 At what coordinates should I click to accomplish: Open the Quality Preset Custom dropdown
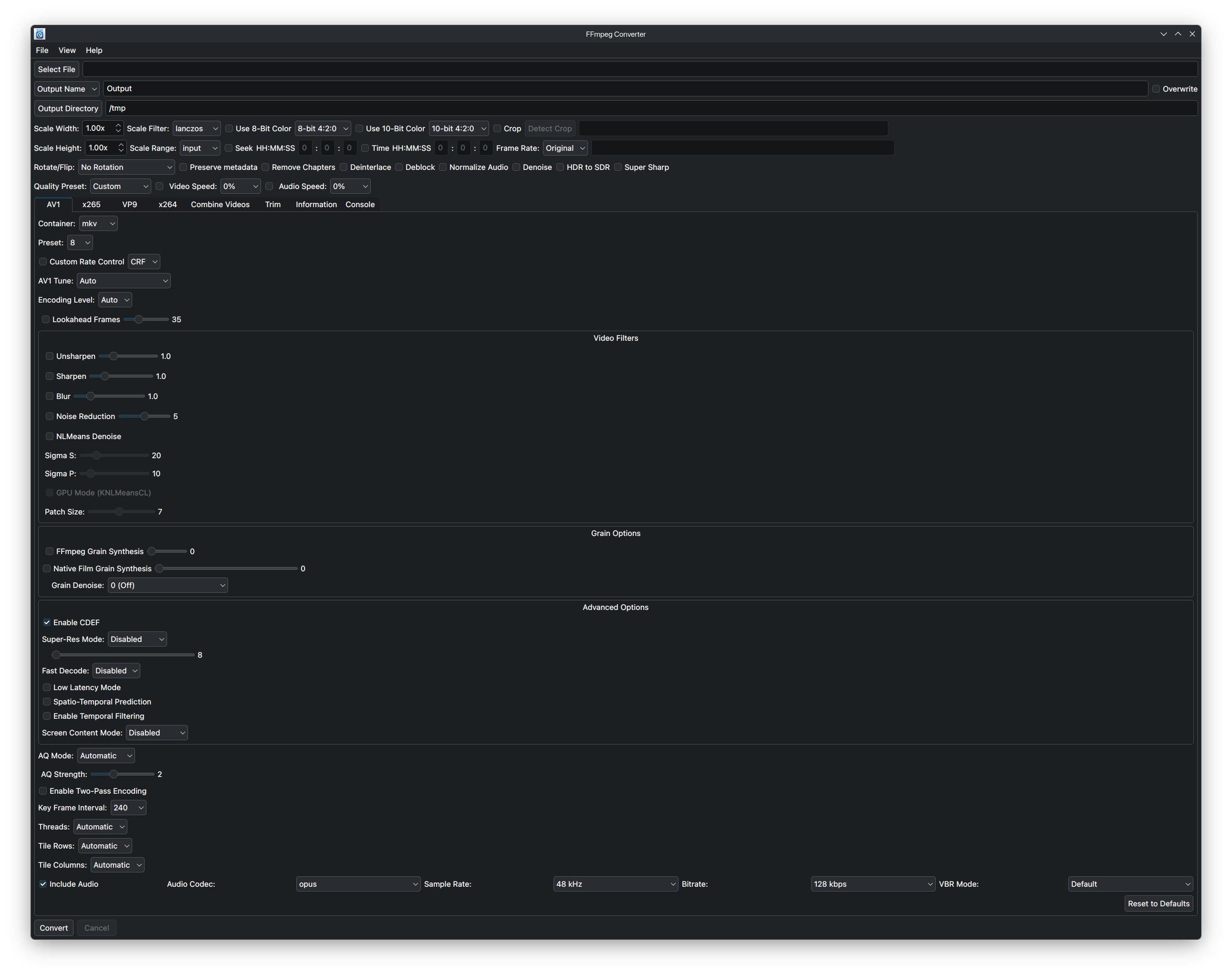pyautogui.click(x=121, y=186)
